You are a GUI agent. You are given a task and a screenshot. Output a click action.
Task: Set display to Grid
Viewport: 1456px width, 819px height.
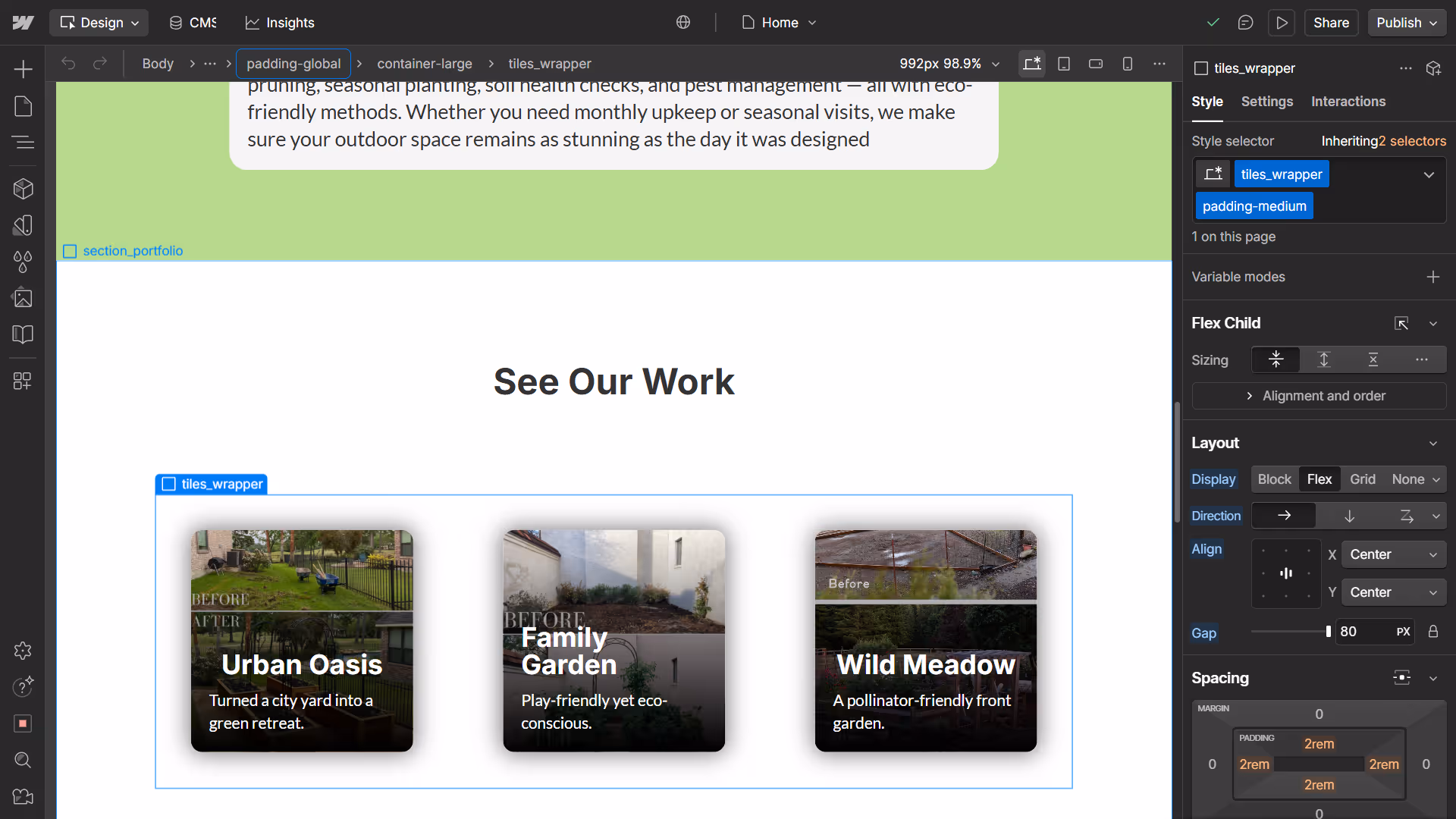pos(1362,479)
